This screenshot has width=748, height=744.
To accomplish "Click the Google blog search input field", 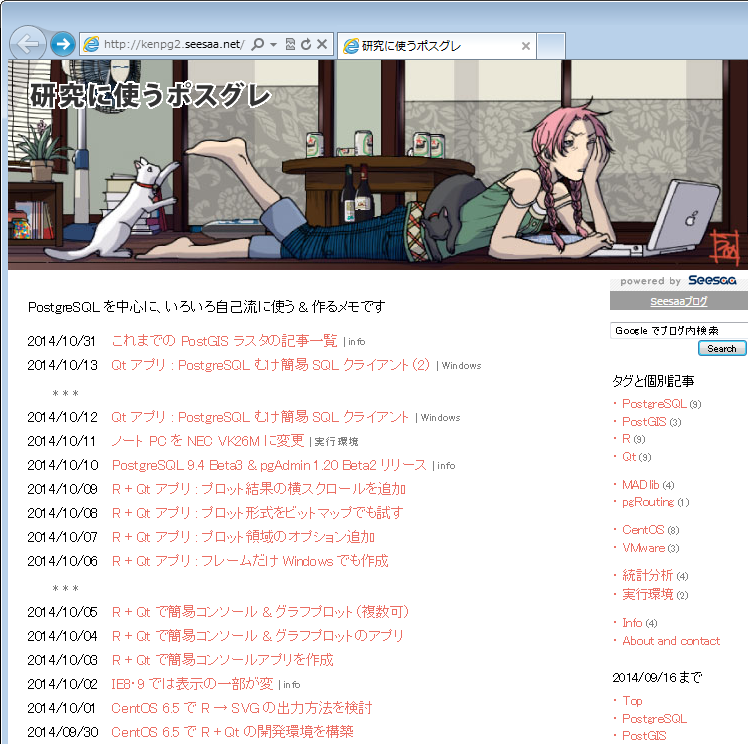I will (x=679, y=330).
